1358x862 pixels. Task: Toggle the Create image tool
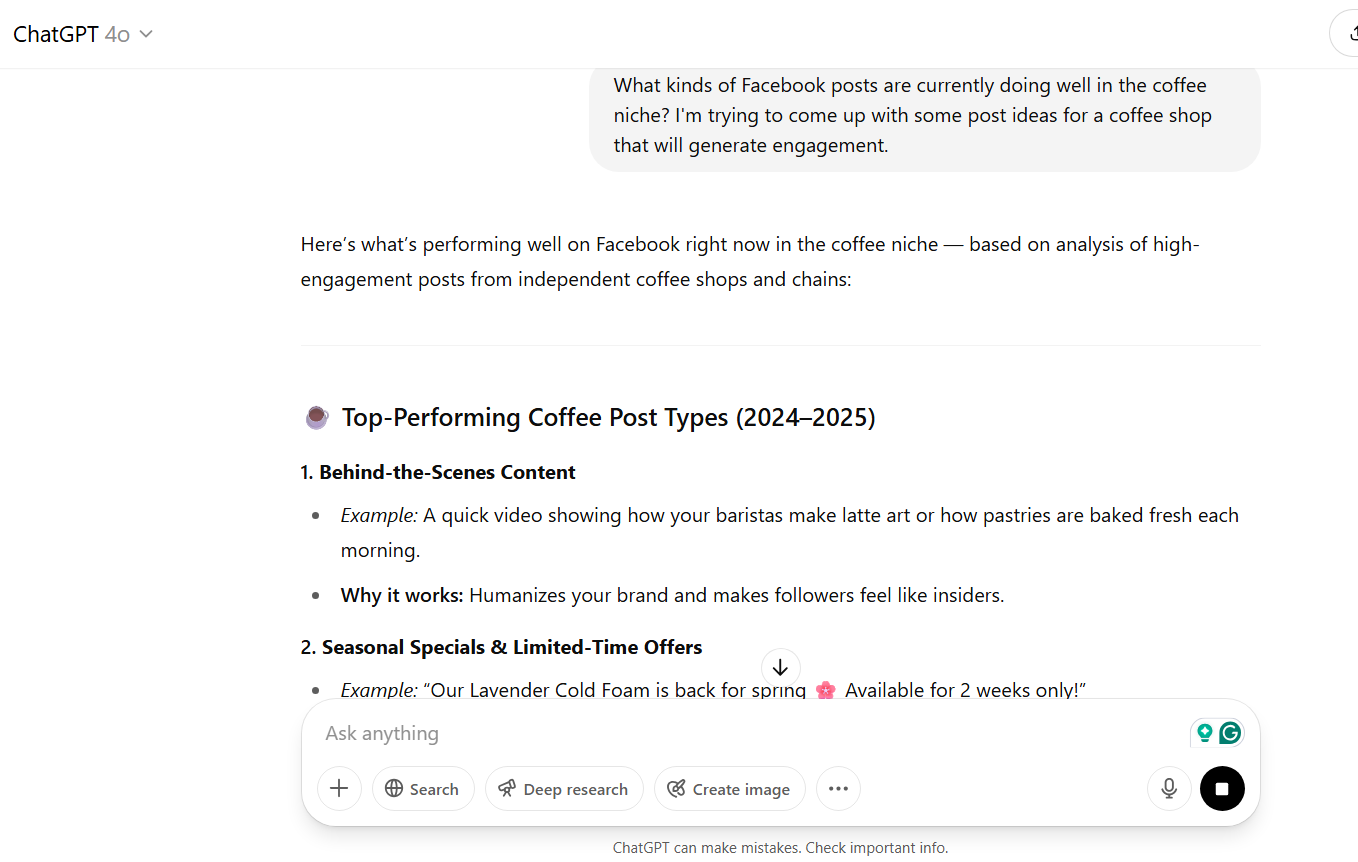[x=729, y=789]
